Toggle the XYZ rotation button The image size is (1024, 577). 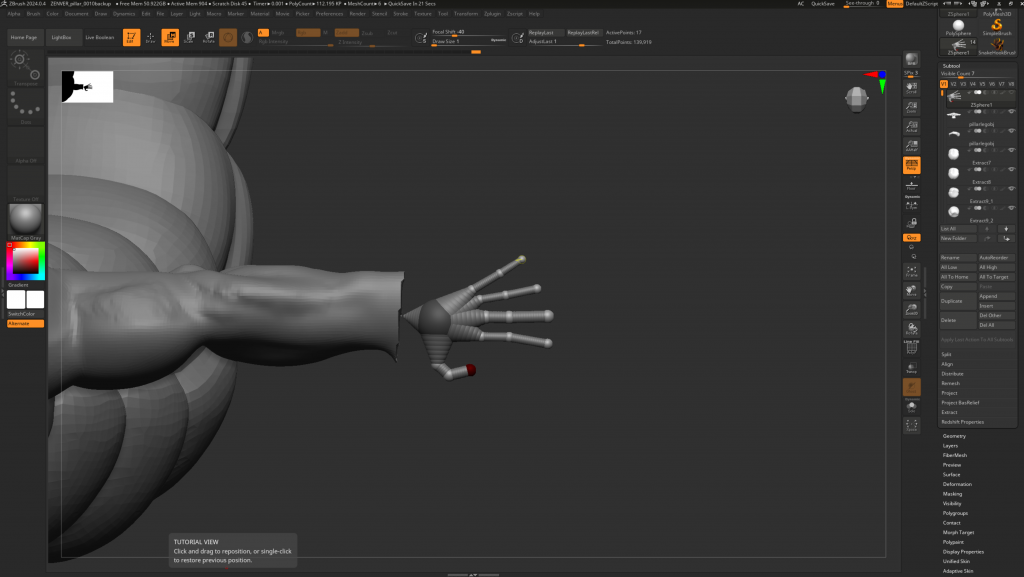[x=912, y=238]
